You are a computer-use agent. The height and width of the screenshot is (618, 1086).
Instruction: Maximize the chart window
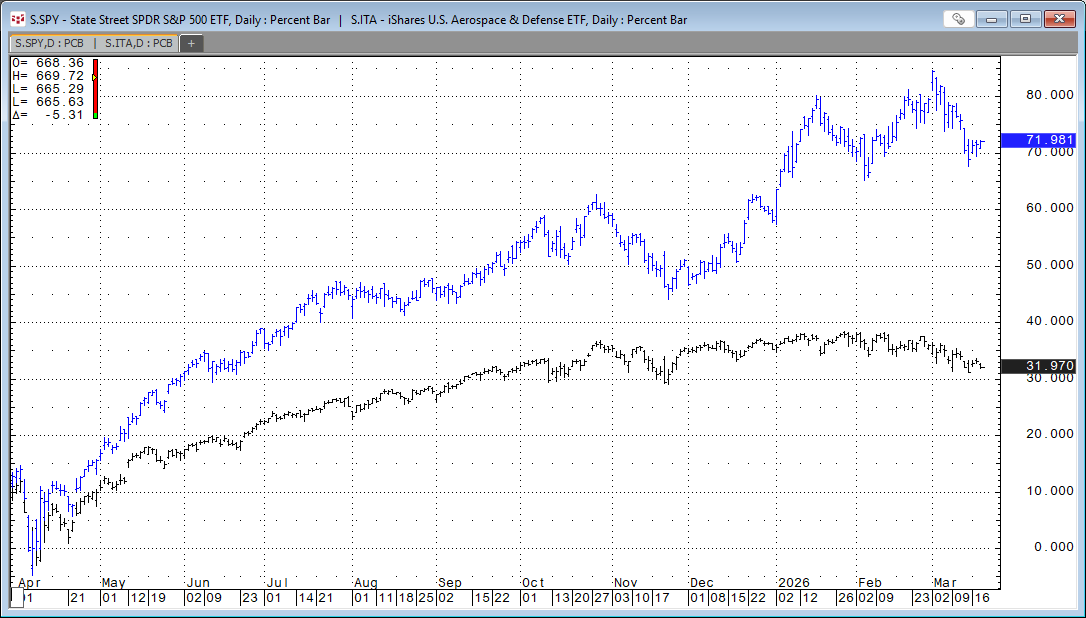(1025, 18)
